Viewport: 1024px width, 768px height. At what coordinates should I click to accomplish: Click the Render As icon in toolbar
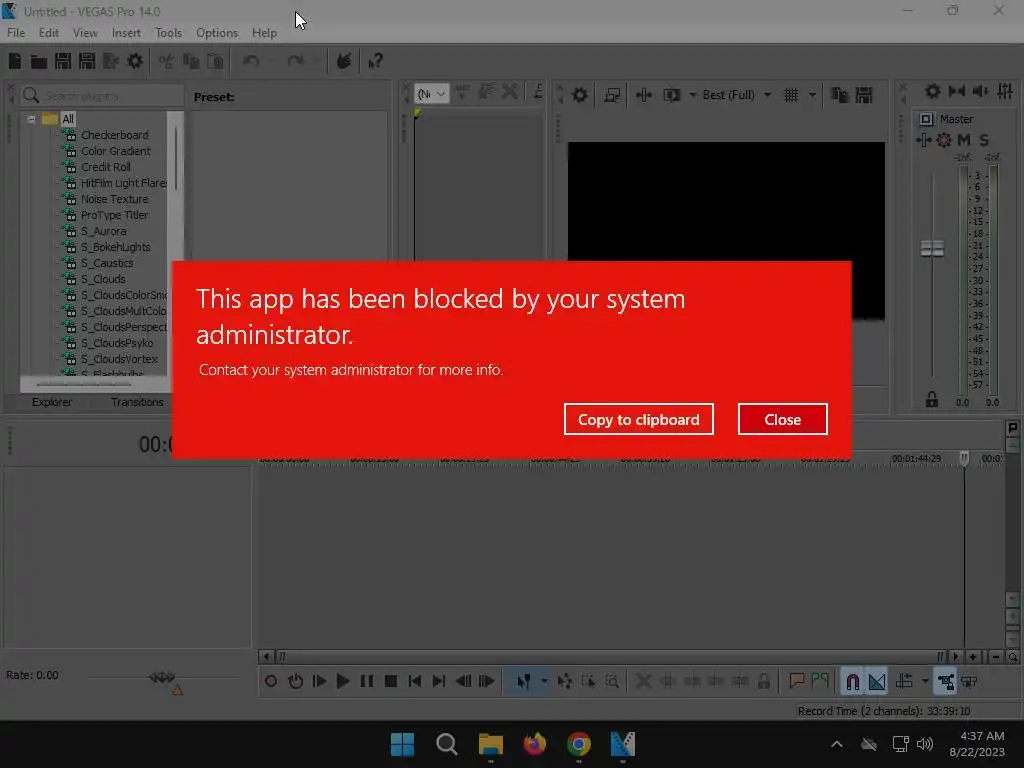(111, 61)
